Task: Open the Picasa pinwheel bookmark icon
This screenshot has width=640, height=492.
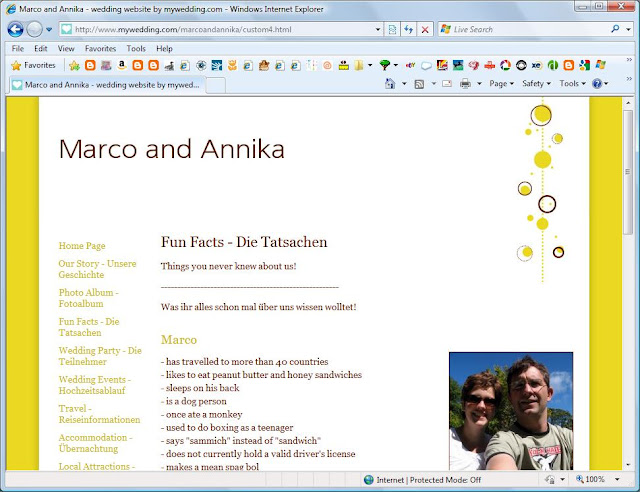Action: (x=505, y=65)
